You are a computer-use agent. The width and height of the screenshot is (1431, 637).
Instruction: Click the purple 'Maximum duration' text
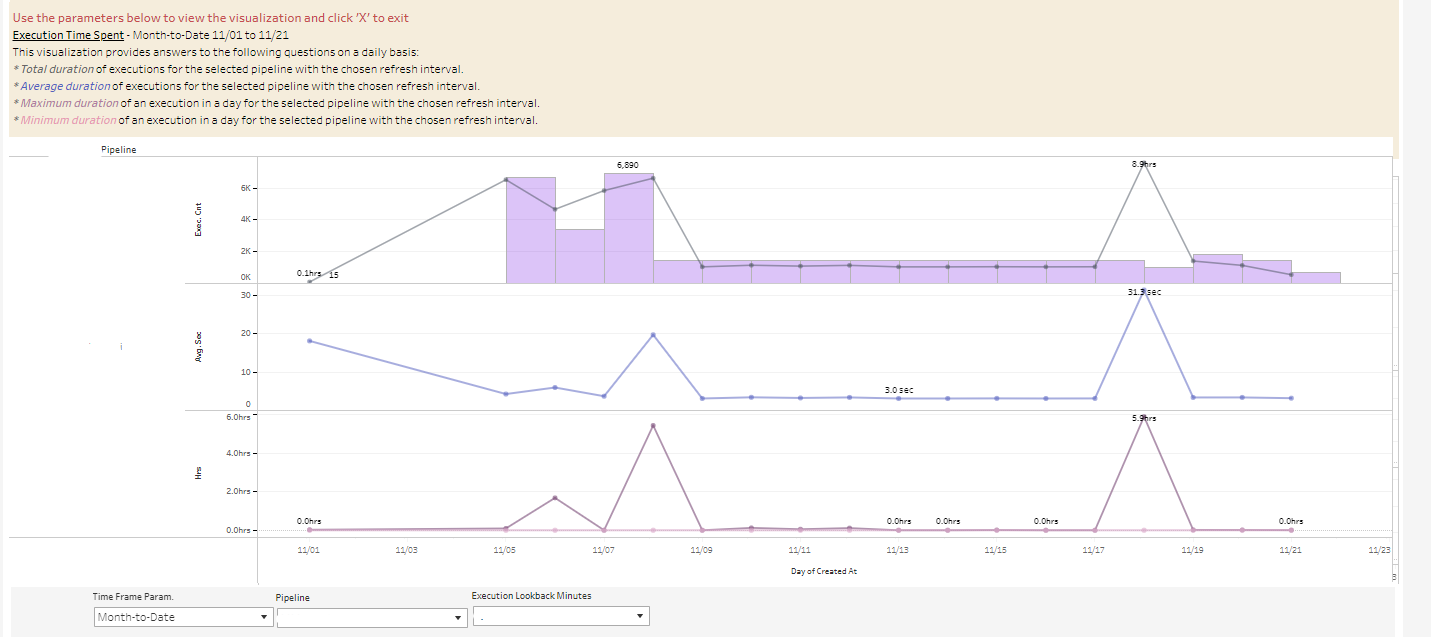tap(69, 103)
